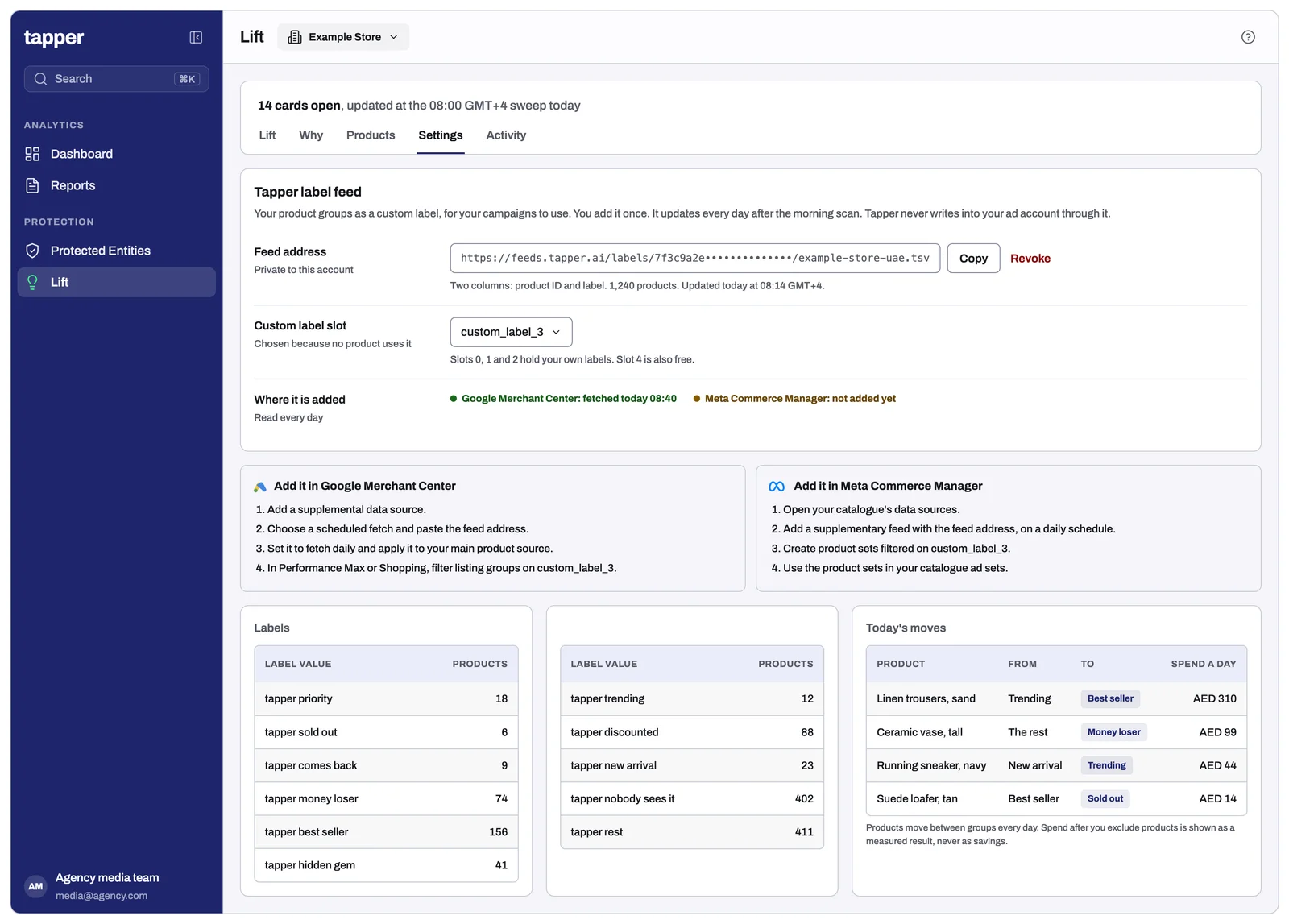The height and width of the screenshot is (924, 1289).
Task: Open Reports in the sidebar
Action: pyautogui.click(x=117, y=185)
